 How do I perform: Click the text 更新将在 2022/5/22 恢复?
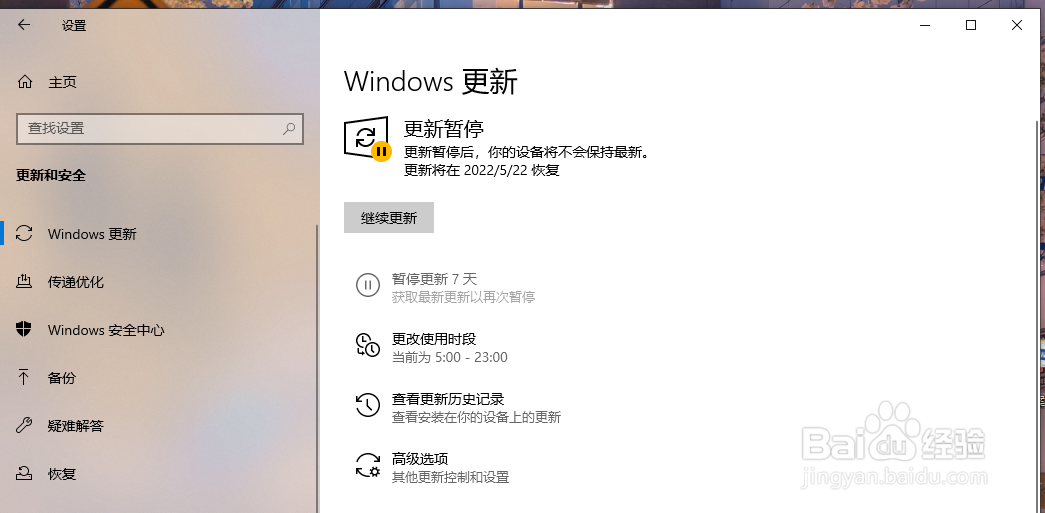pyautogui.click(x=482, y=170)
